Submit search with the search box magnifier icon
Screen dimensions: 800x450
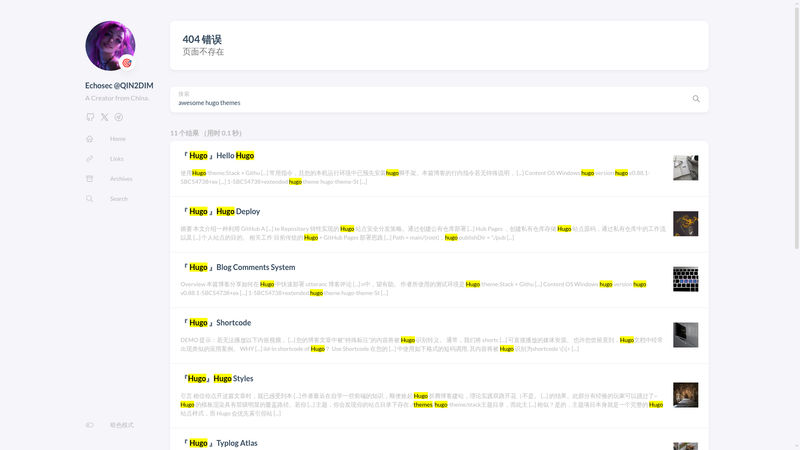[696, 99]
